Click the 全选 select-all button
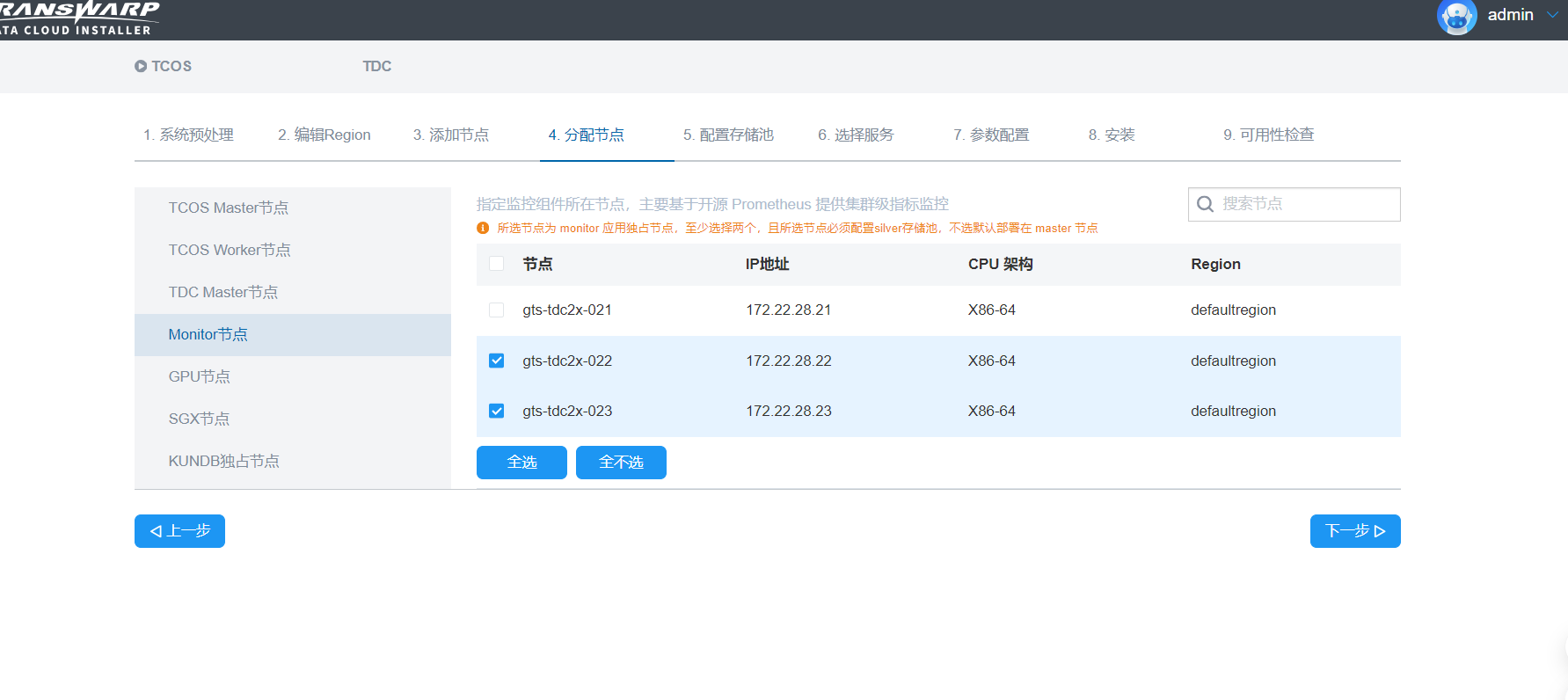This screenshot has width=1568, height=700. click(521, 463)
